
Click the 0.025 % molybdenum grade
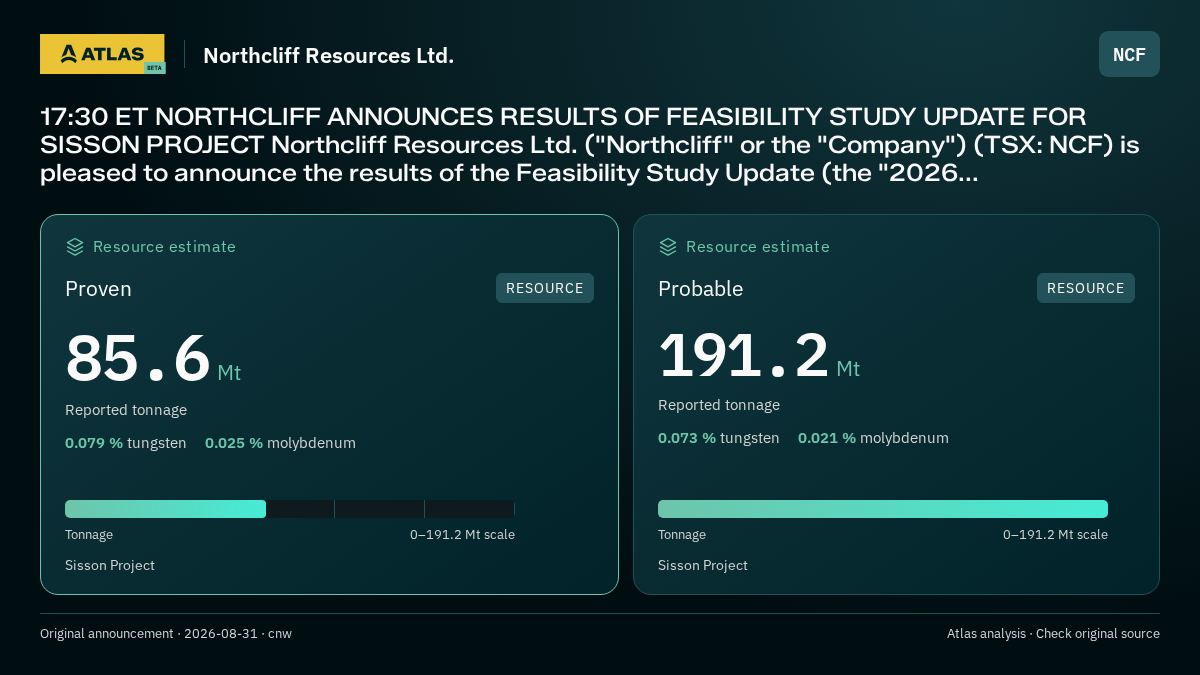pos(280,443)
